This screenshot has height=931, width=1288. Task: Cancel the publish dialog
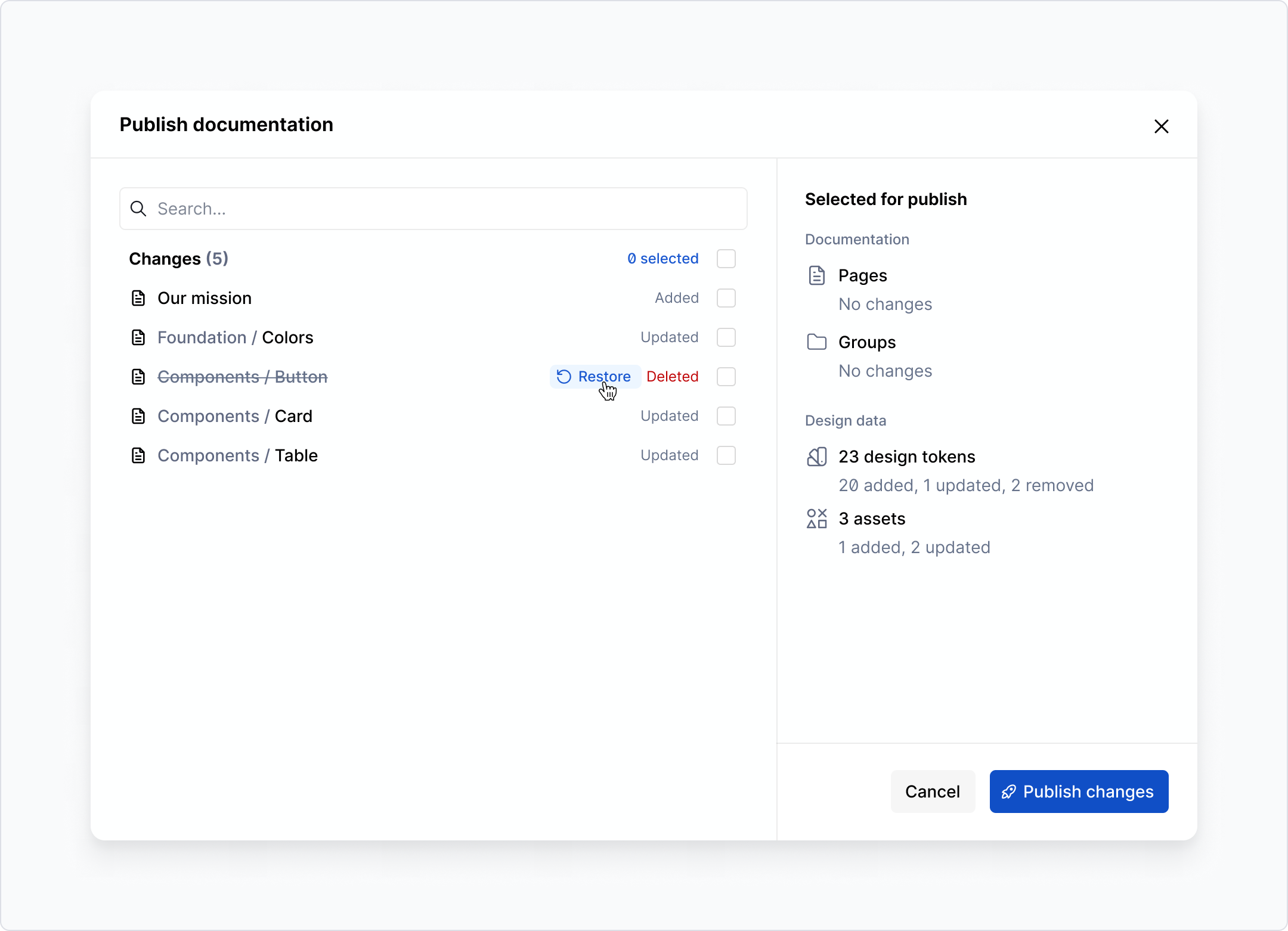click(x=932, y=792)
